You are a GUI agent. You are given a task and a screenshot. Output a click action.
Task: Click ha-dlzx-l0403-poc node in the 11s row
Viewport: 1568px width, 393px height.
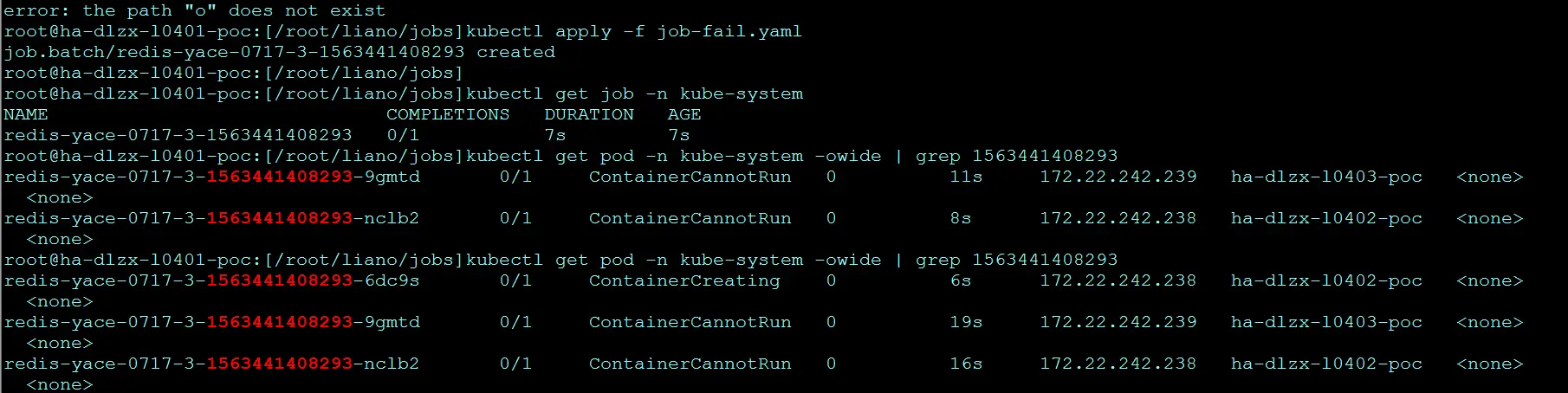(1326, 177)
